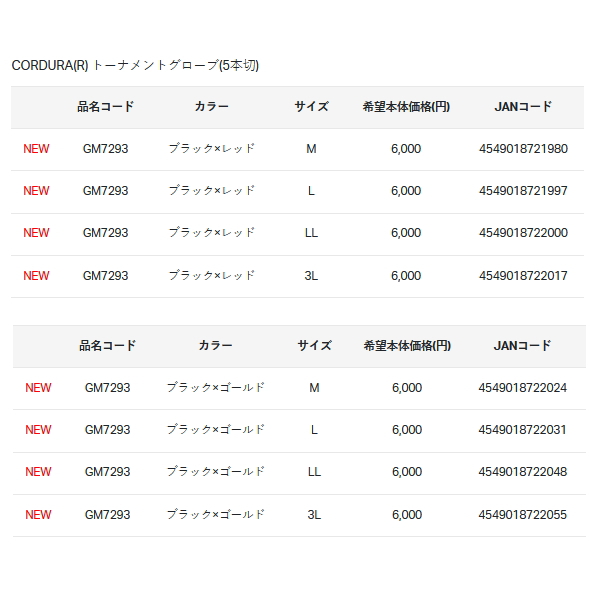Click JAN code 4549018722048
Screen dimensions: 600x600
(x=522, y=472)
